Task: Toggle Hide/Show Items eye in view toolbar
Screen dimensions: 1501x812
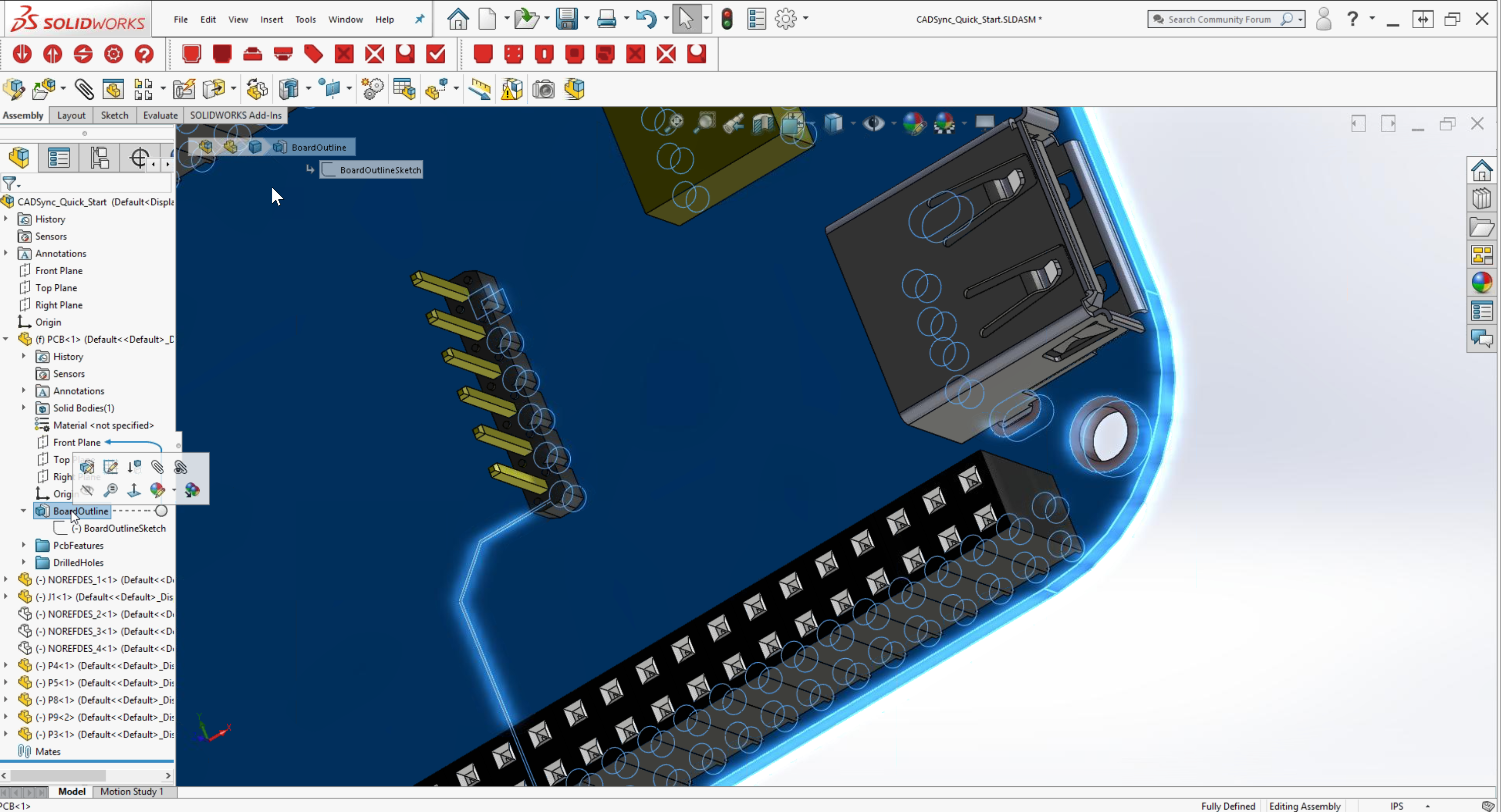Action: coord(873,123)
